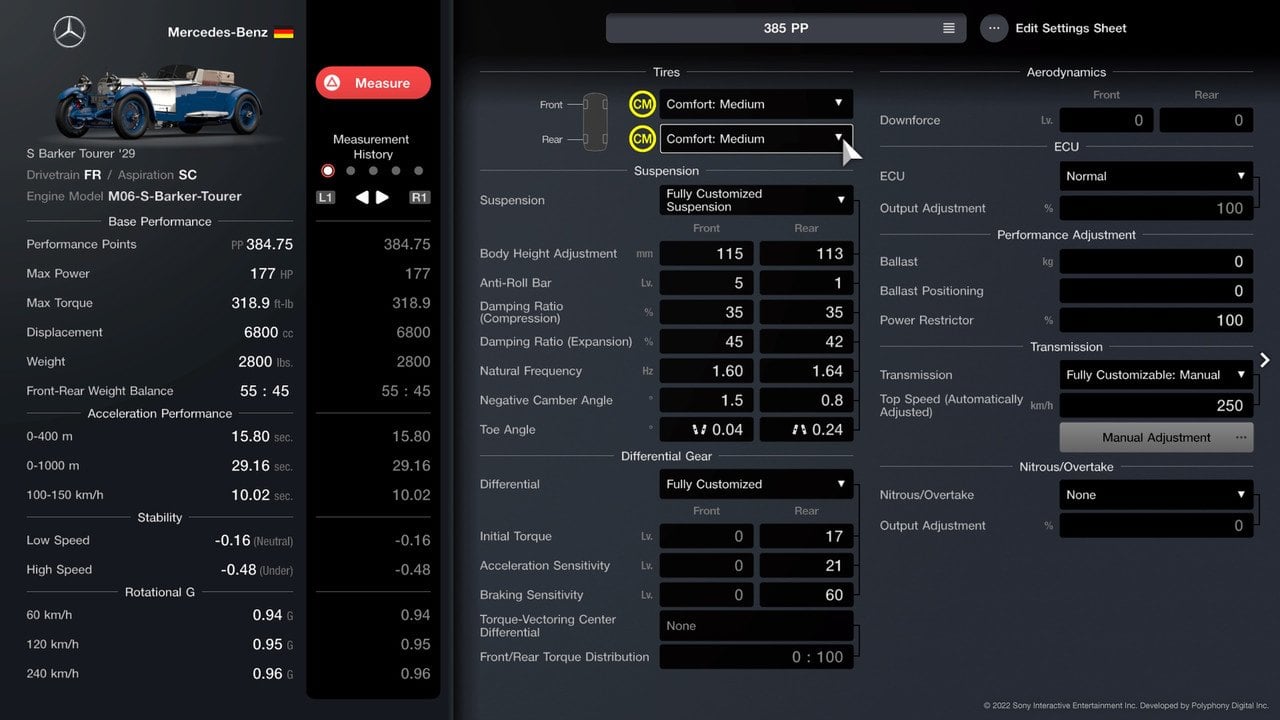Click the L1 history shoulder icon
This screenshot has width=1280, height=720.
(325, 198)
